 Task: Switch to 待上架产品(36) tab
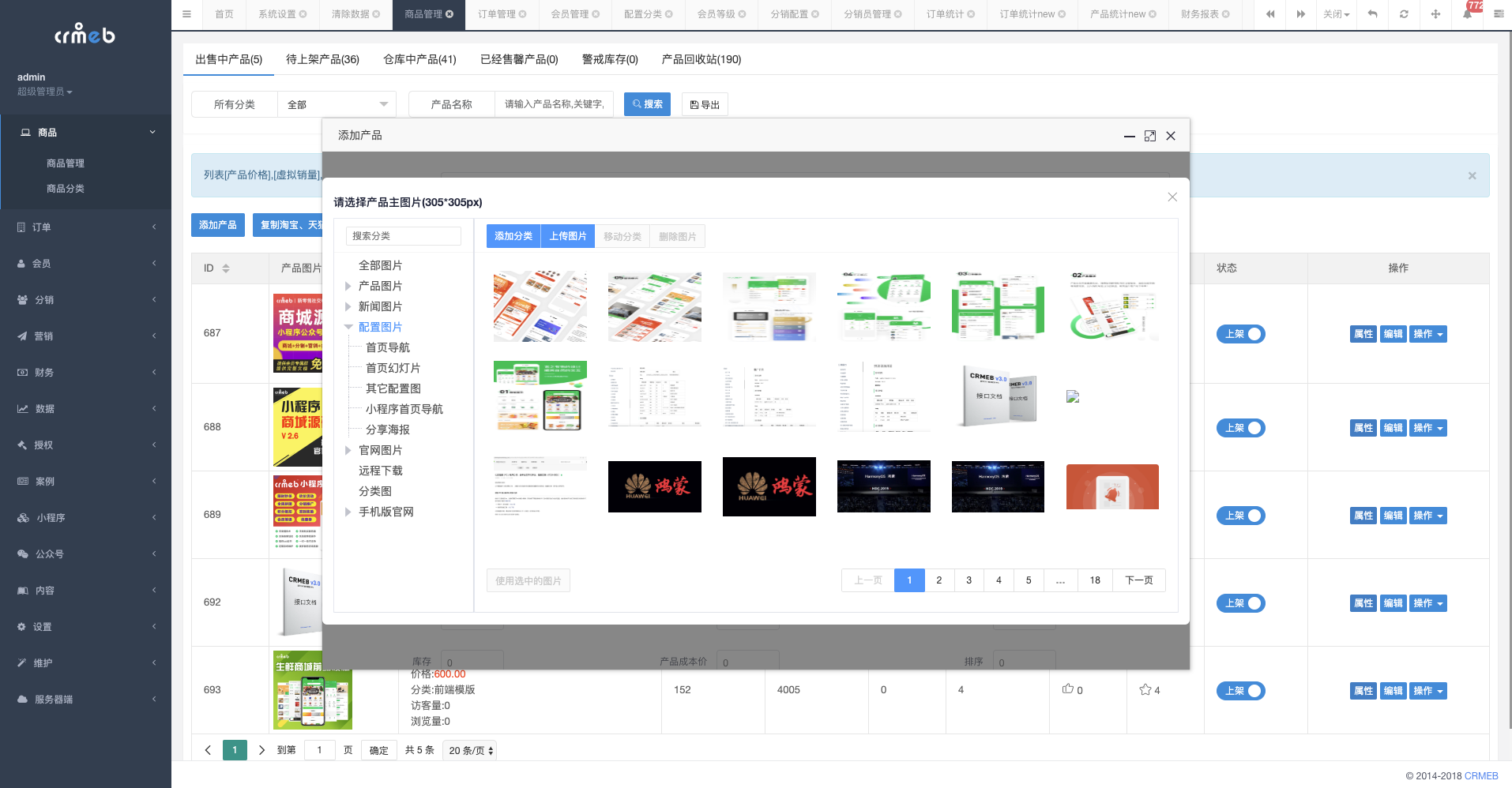point(322,59)
